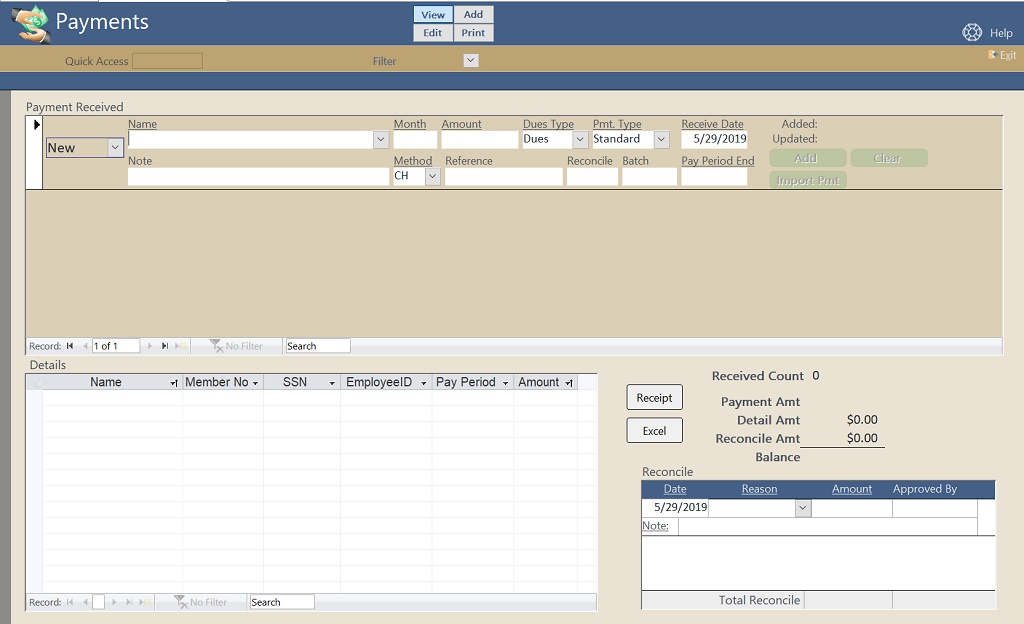Click the record selector arrow beside New
Viewport: 1024px width, 624px height.
click(x=37, y=125)
